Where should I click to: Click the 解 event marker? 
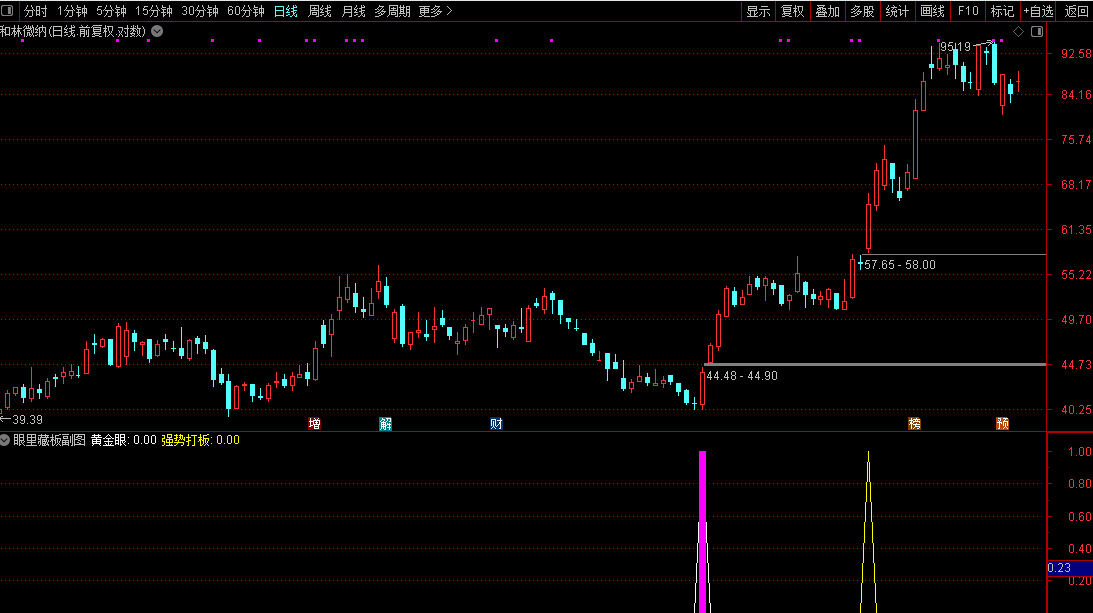(385, 423)
